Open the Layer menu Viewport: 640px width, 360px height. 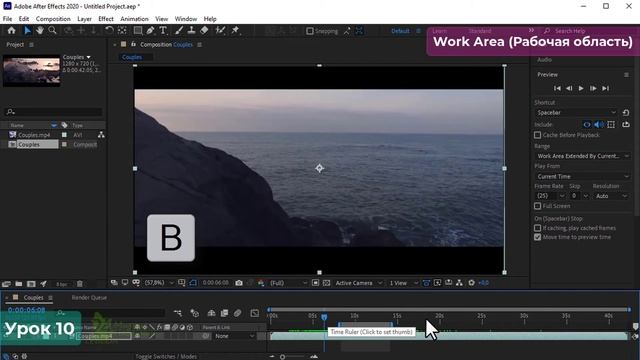pos(84,19)
